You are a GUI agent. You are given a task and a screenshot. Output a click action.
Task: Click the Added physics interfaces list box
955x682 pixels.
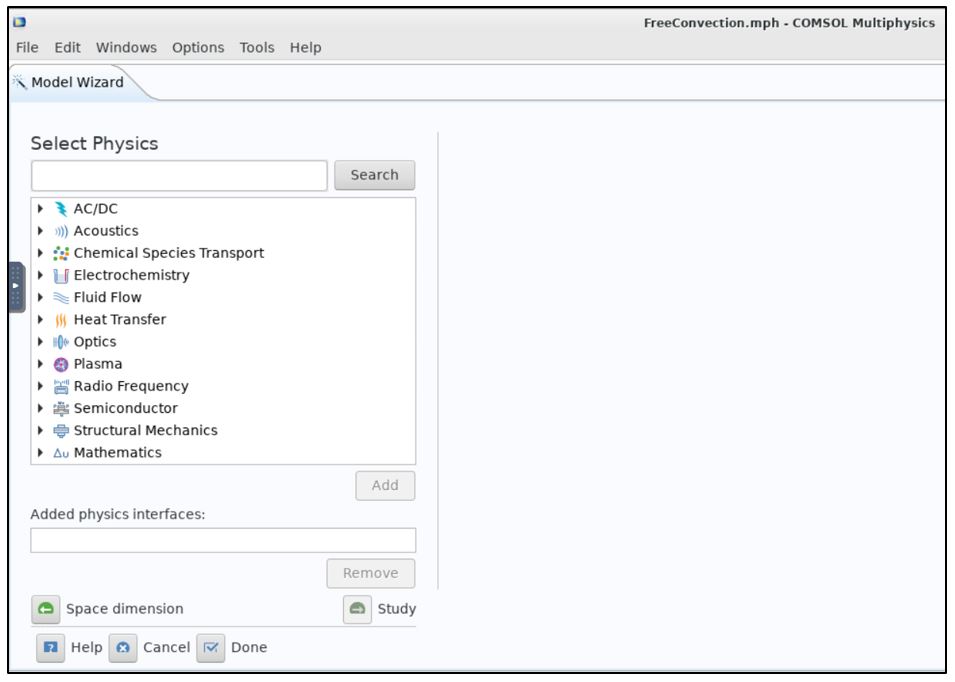223,541
